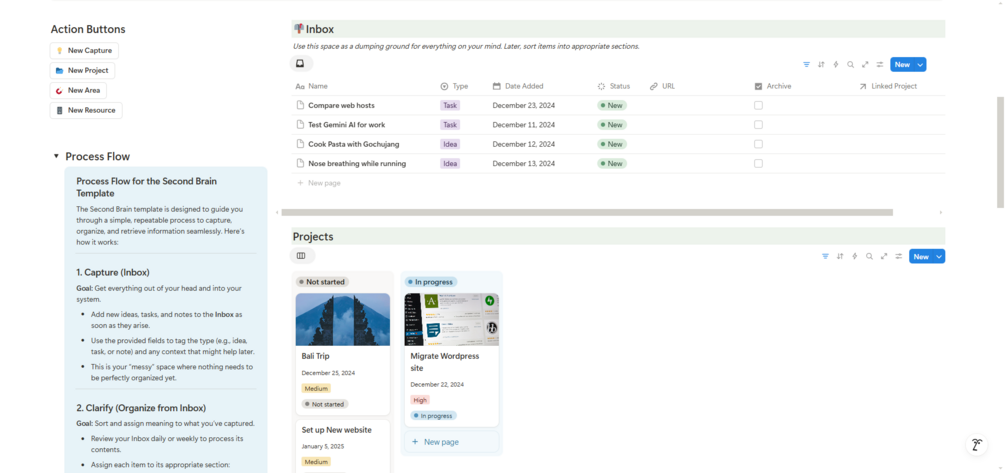Image resolution: width=1005 pixels, height=473 pixels.
Task: Open view settings icon in Projects toolbar
Action: point(899,256)
